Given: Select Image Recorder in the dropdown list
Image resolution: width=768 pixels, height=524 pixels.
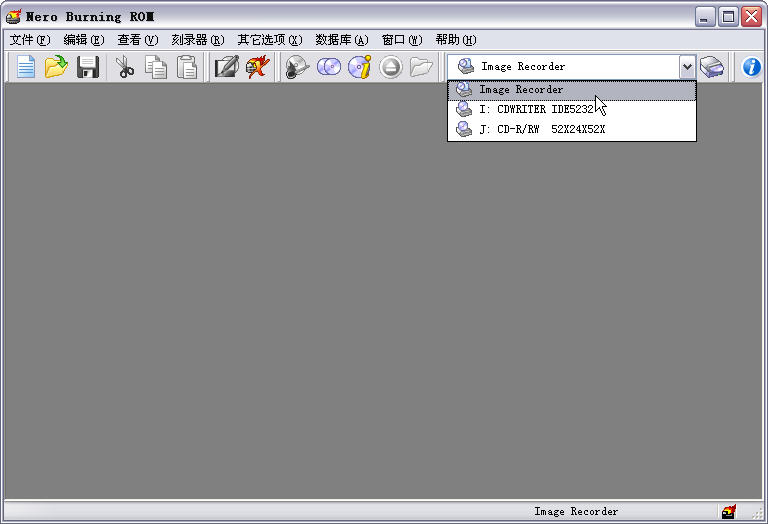Looking at the screenshot, I should (x=572, y=90).
